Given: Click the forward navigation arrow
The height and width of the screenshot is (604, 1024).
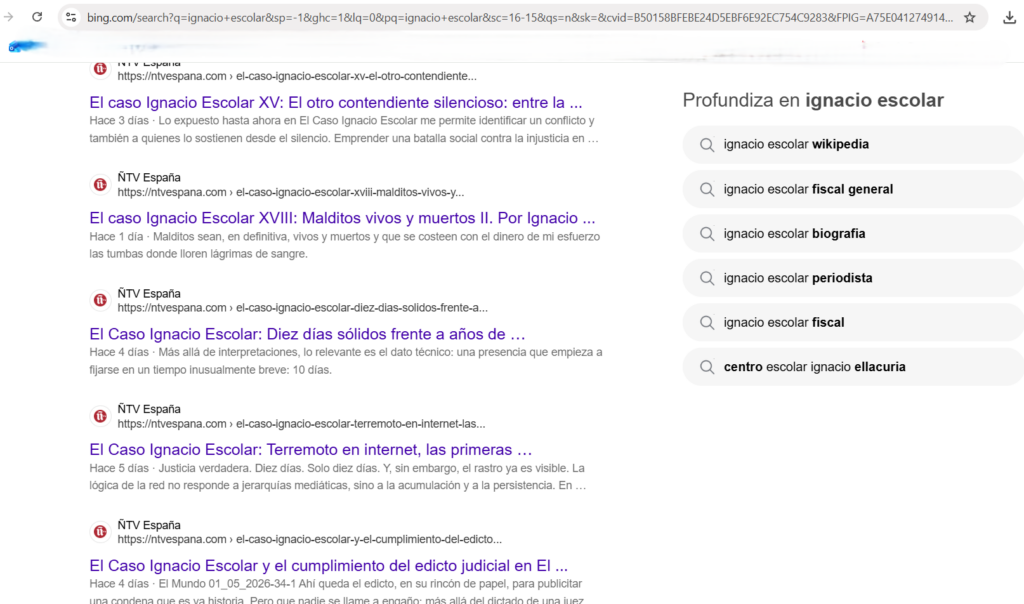Looking at the screenshot, I should pos(8,17).
